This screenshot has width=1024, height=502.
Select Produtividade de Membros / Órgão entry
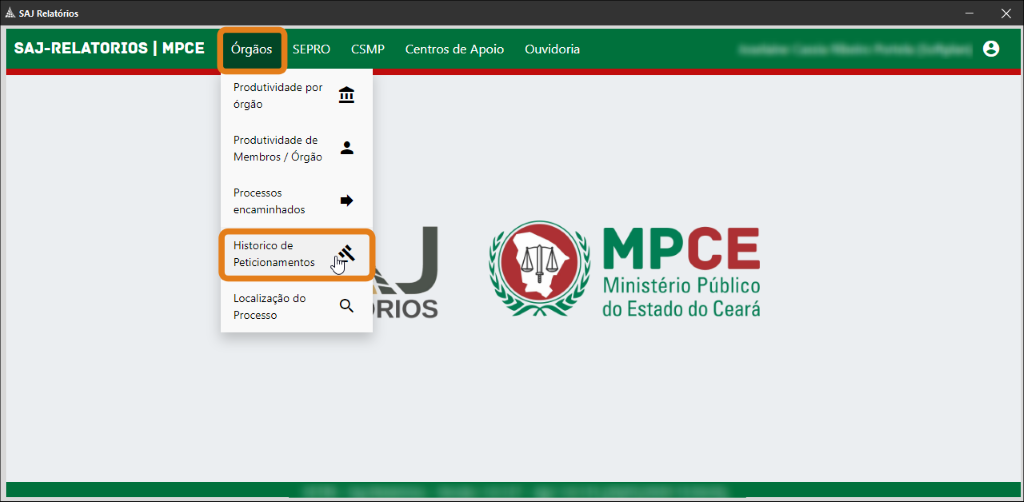pyautogui.click(x=296, y=148)
